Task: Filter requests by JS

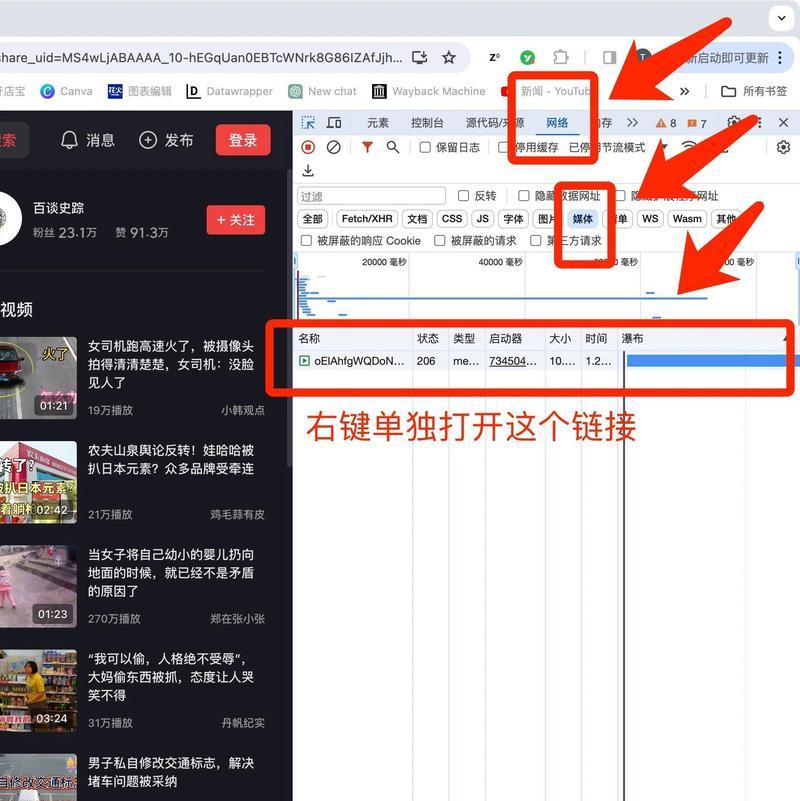Action: click(x=482, y=219)
